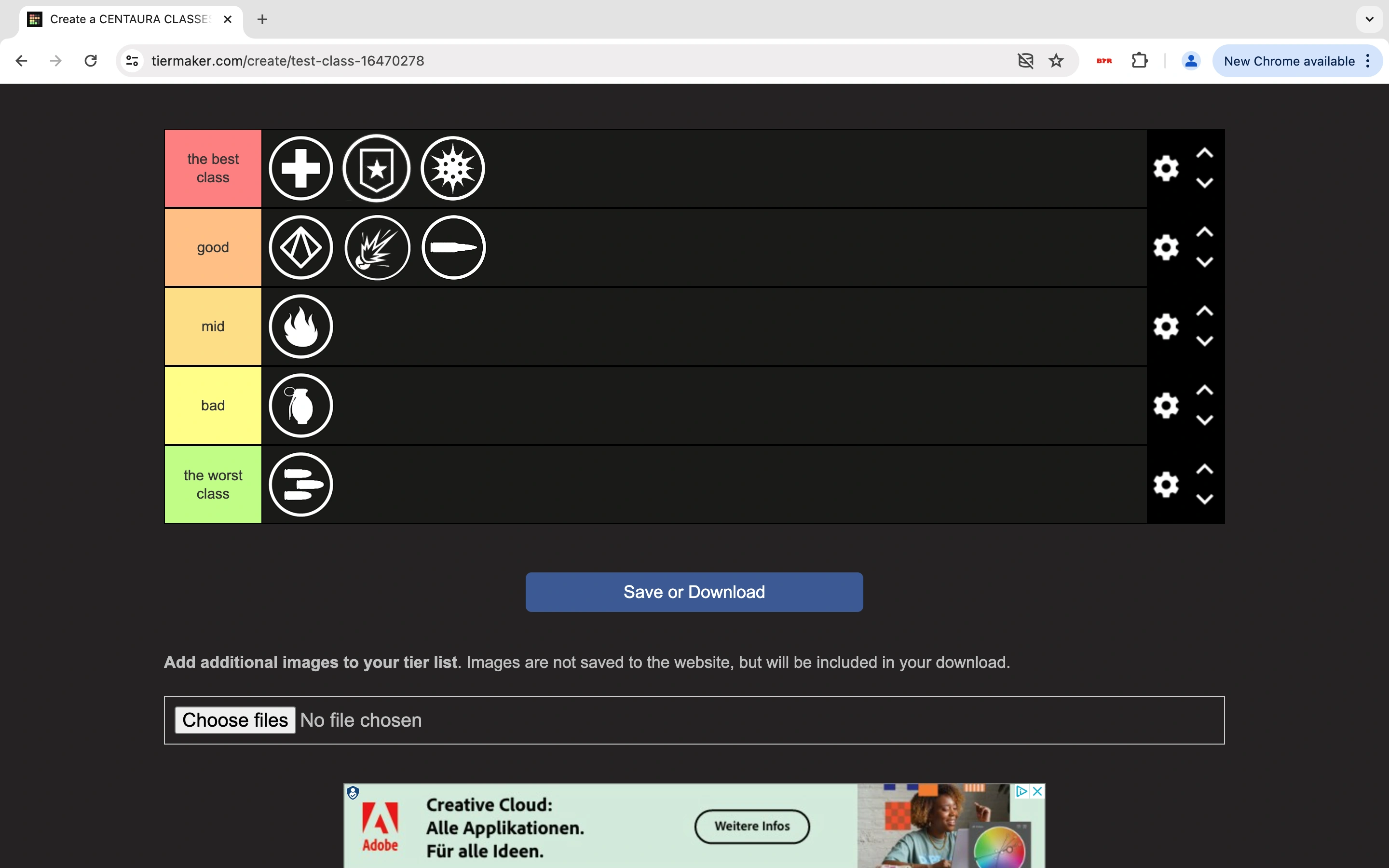Click the Save or Download button
This screenshot has height=868, width=1389.
click(694, 592)
